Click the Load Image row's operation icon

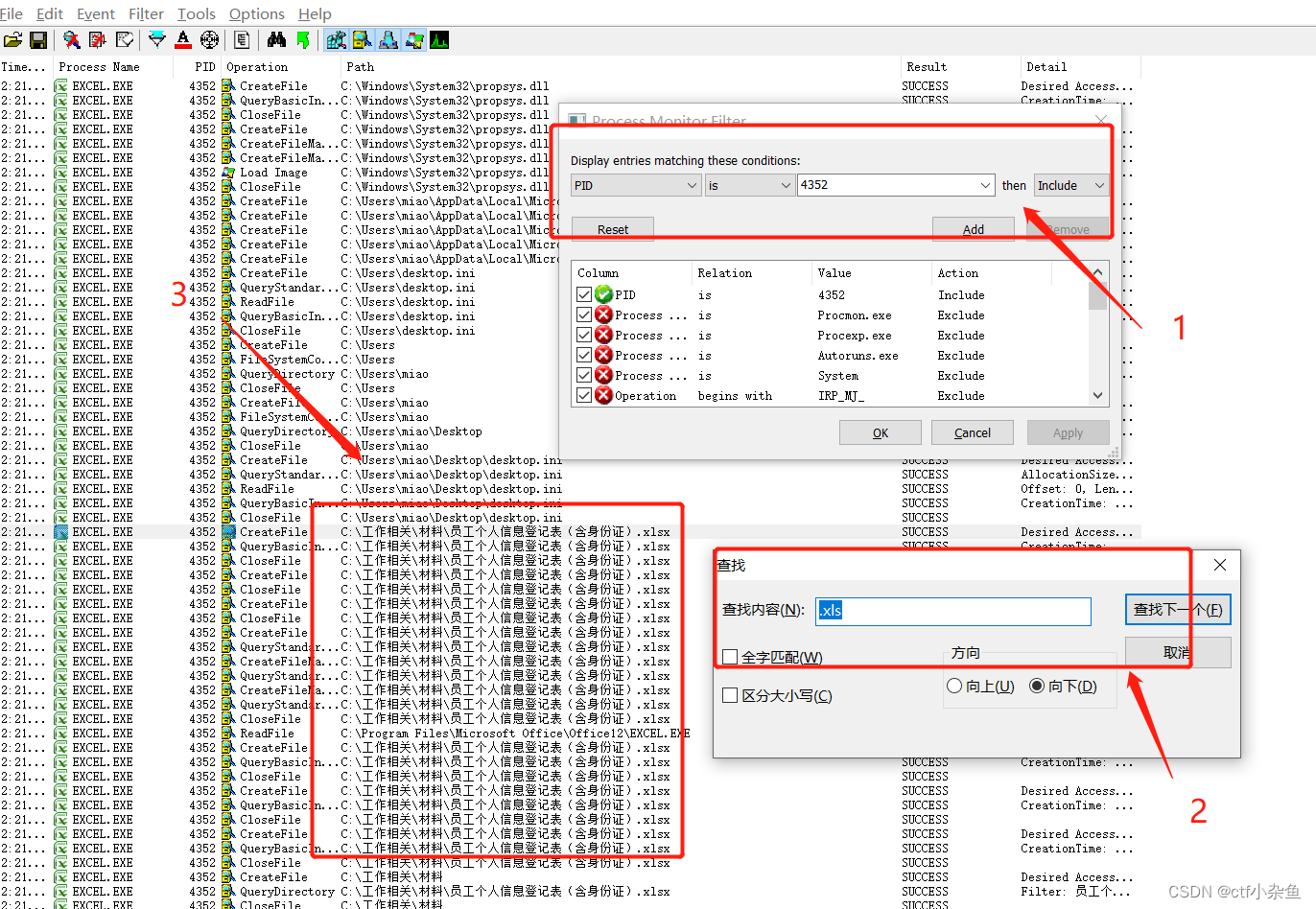point(228,173)
